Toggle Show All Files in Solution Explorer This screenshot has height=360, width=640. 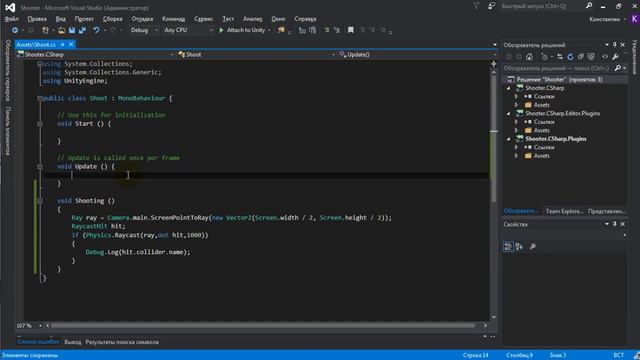point(591,57)
